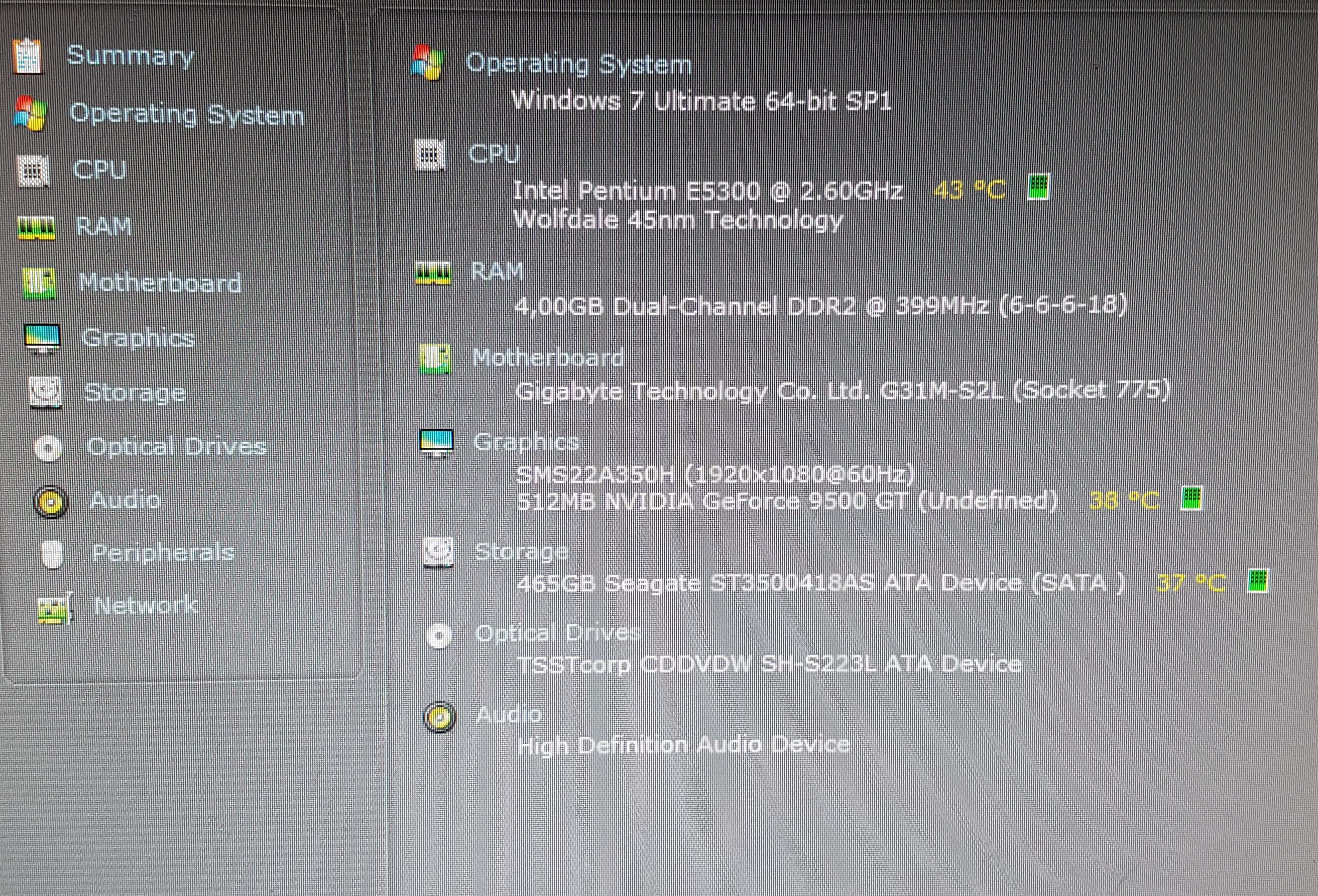The height and width of the screenshot is (896, 1318).
Task: Click the text Wolfdale 45nm Technology
Action: tap(678, 220)
